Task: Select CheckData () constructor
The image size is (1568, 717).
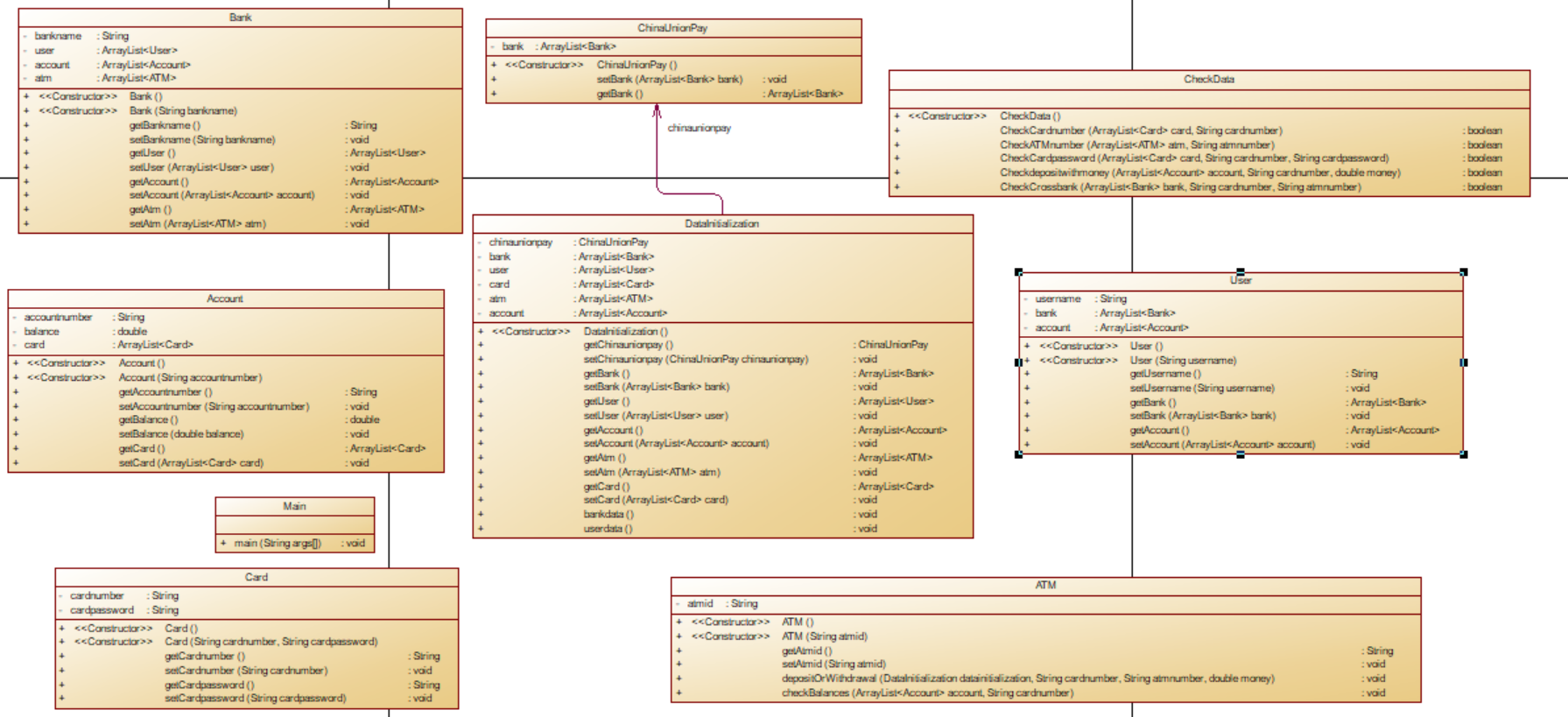Action: pyautogui.click(x=1030, y=116)
